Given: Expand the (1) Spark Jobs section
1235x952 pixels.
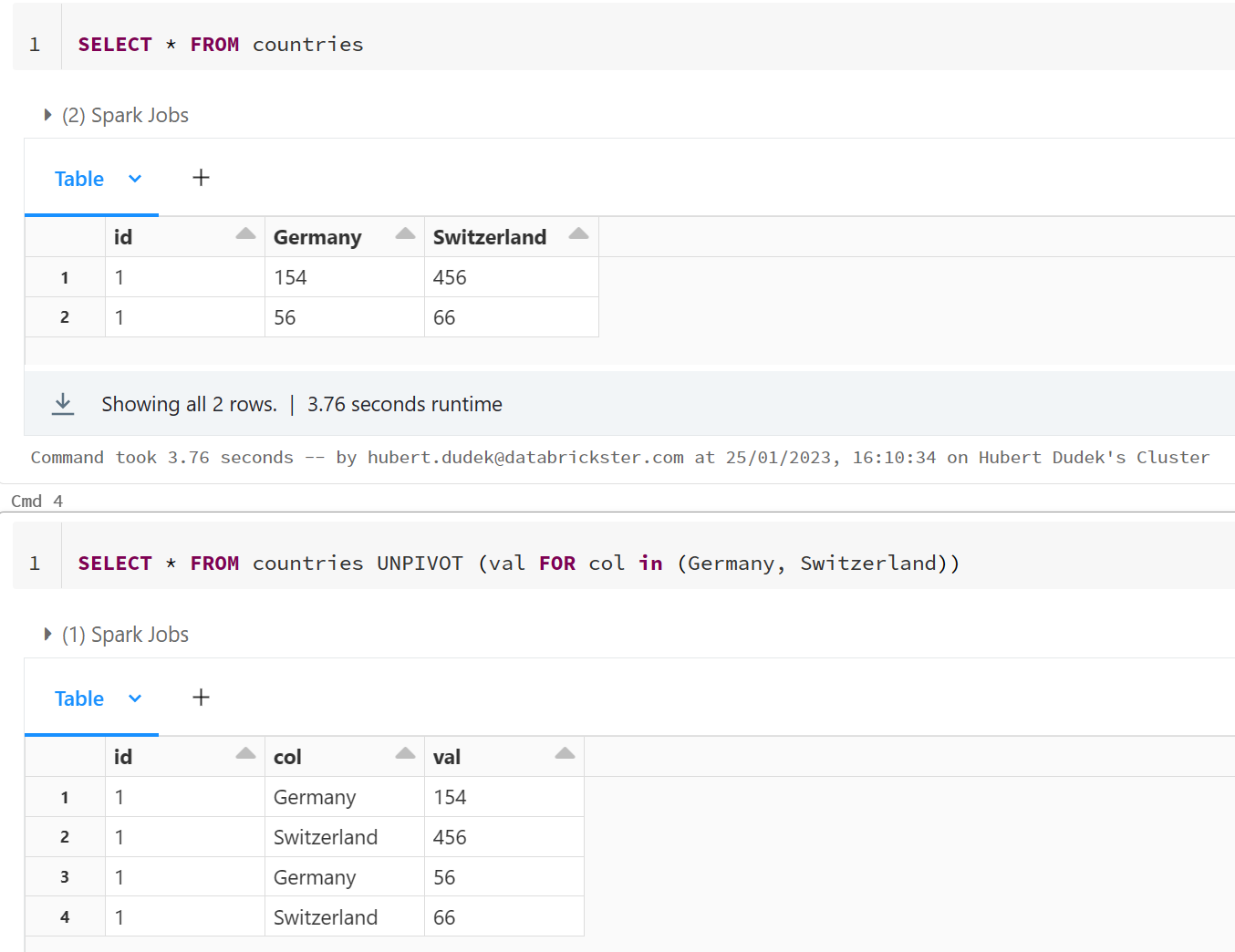Looking at the screenshot, I should (x=48, y=635).
